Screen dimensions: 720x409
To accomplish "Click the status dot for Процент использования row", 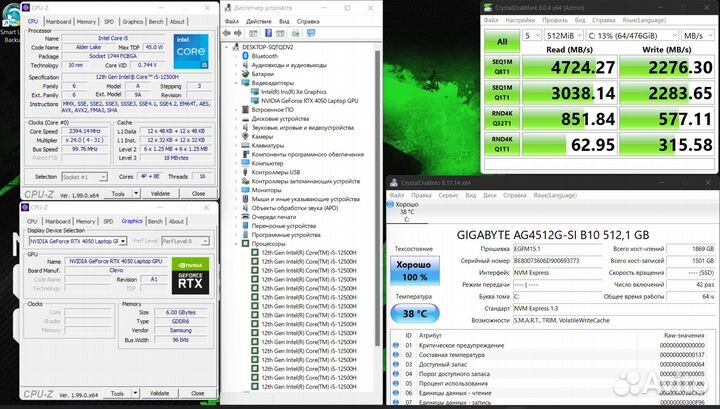I will click(x=396, y=383).
